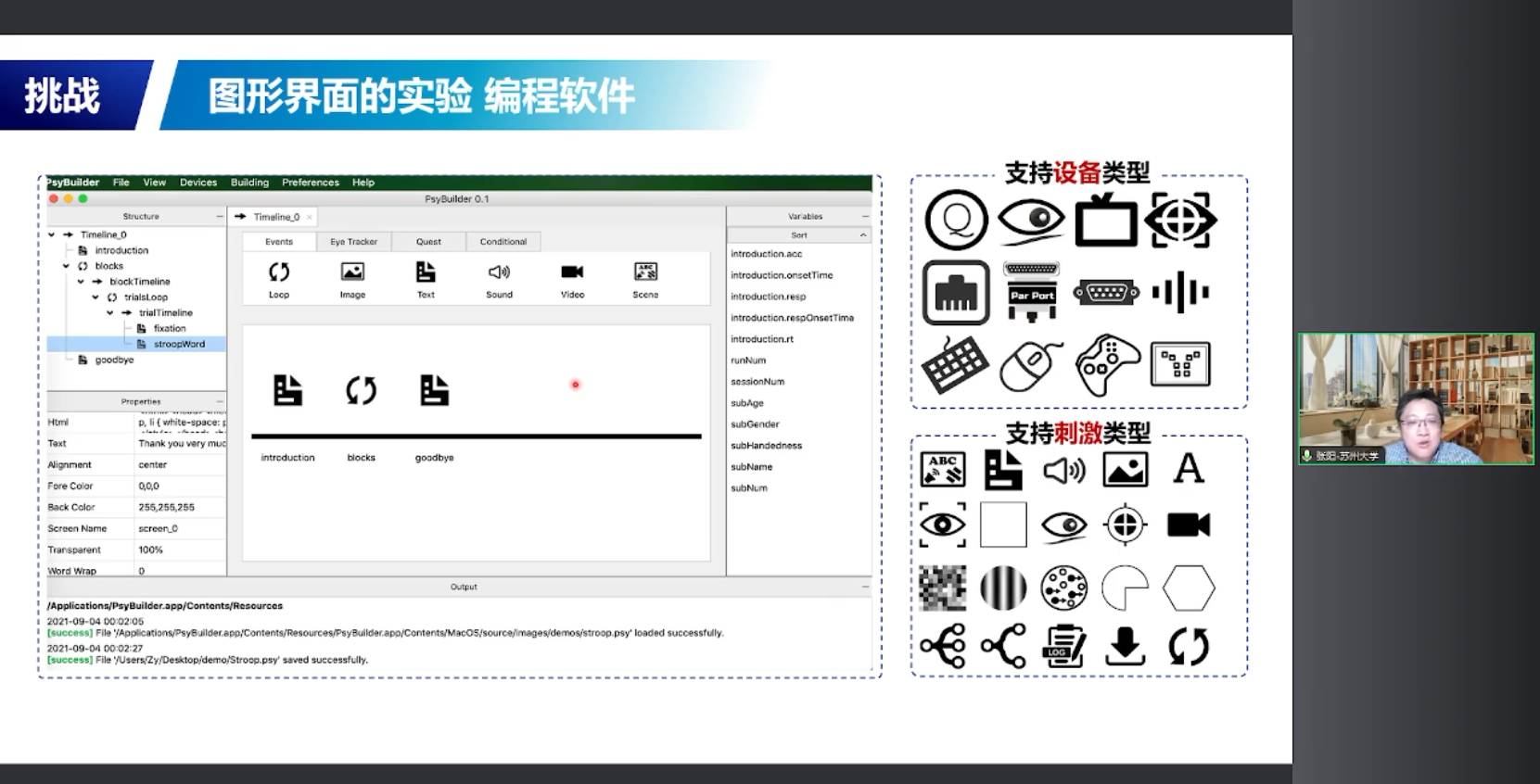Screen dimensions: 1540x784
Task: Choose the Text event icon in Events toolbar
Action: 426,272
